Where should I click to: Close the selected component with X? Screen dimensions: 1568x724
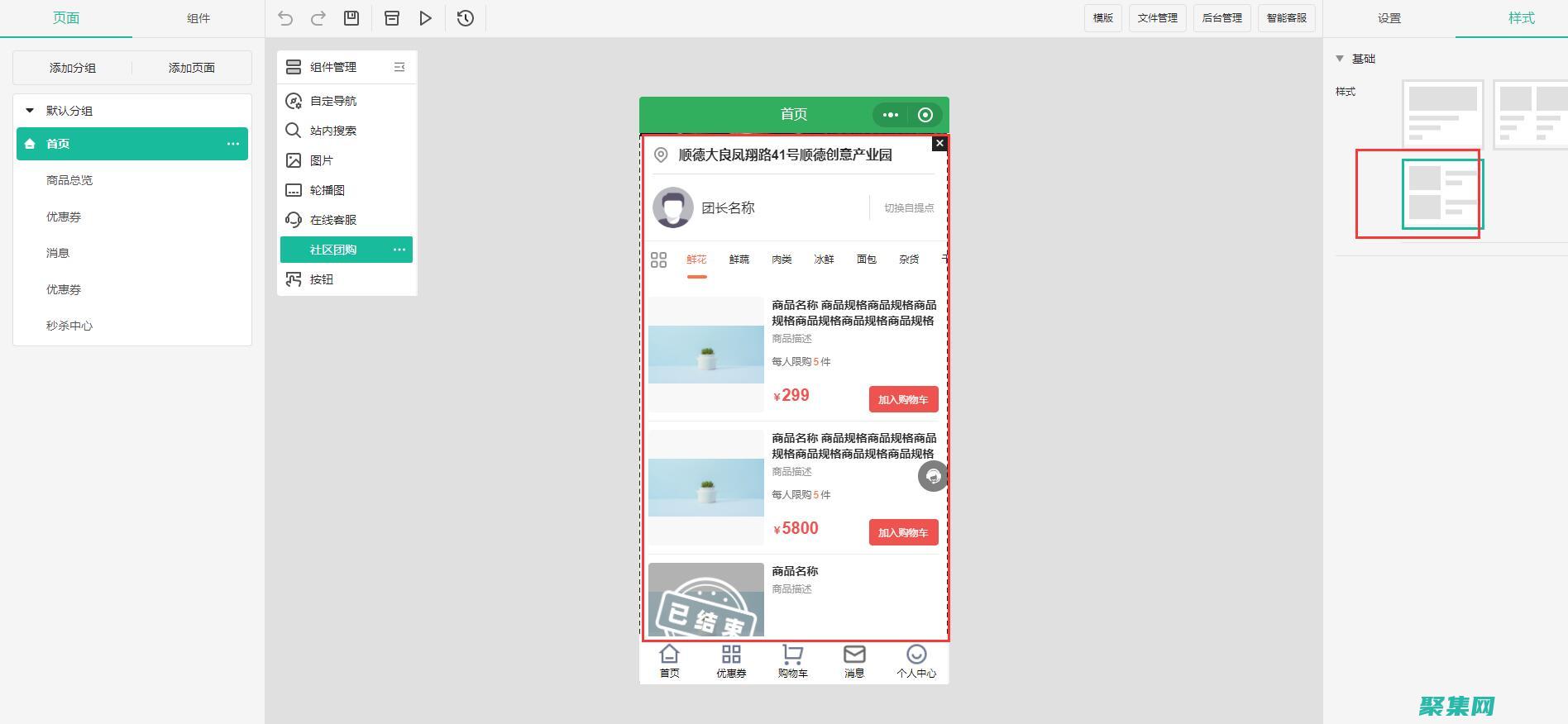pos(939,144)
